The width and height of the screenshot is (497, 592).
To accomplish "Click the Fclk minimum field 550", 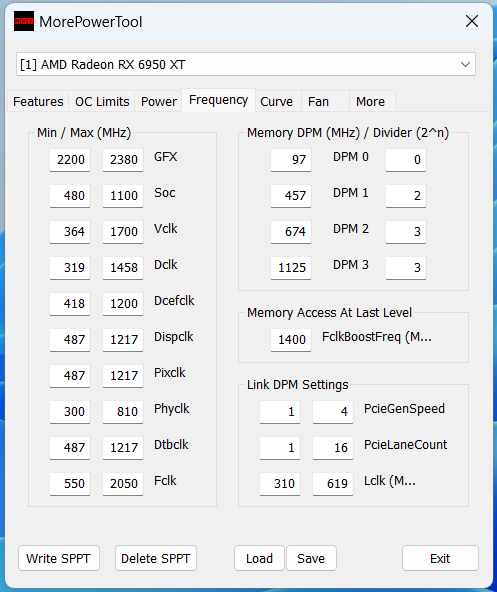I will (70, 484).
